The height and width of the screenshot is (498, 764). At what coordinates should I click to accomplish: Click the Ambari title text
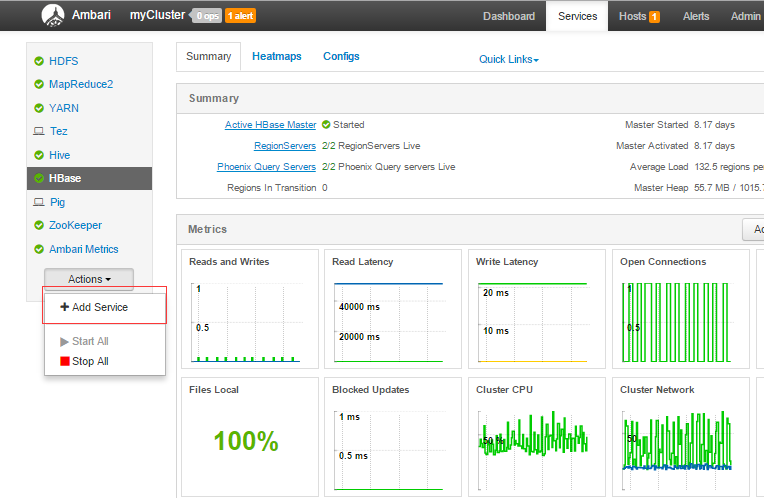91,15
